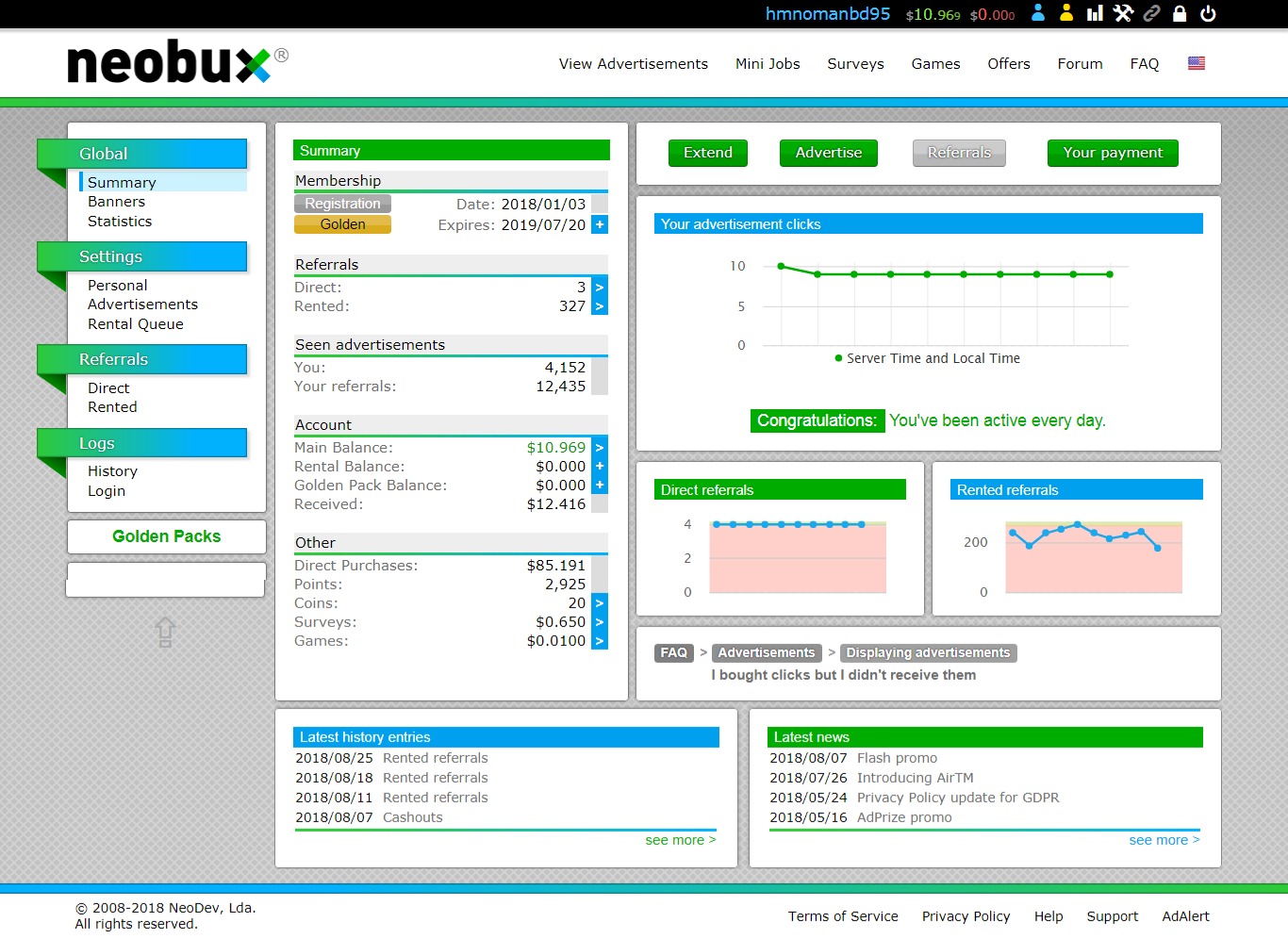Log out with the power icon

pyautogui.click(x=1208, y=13)
